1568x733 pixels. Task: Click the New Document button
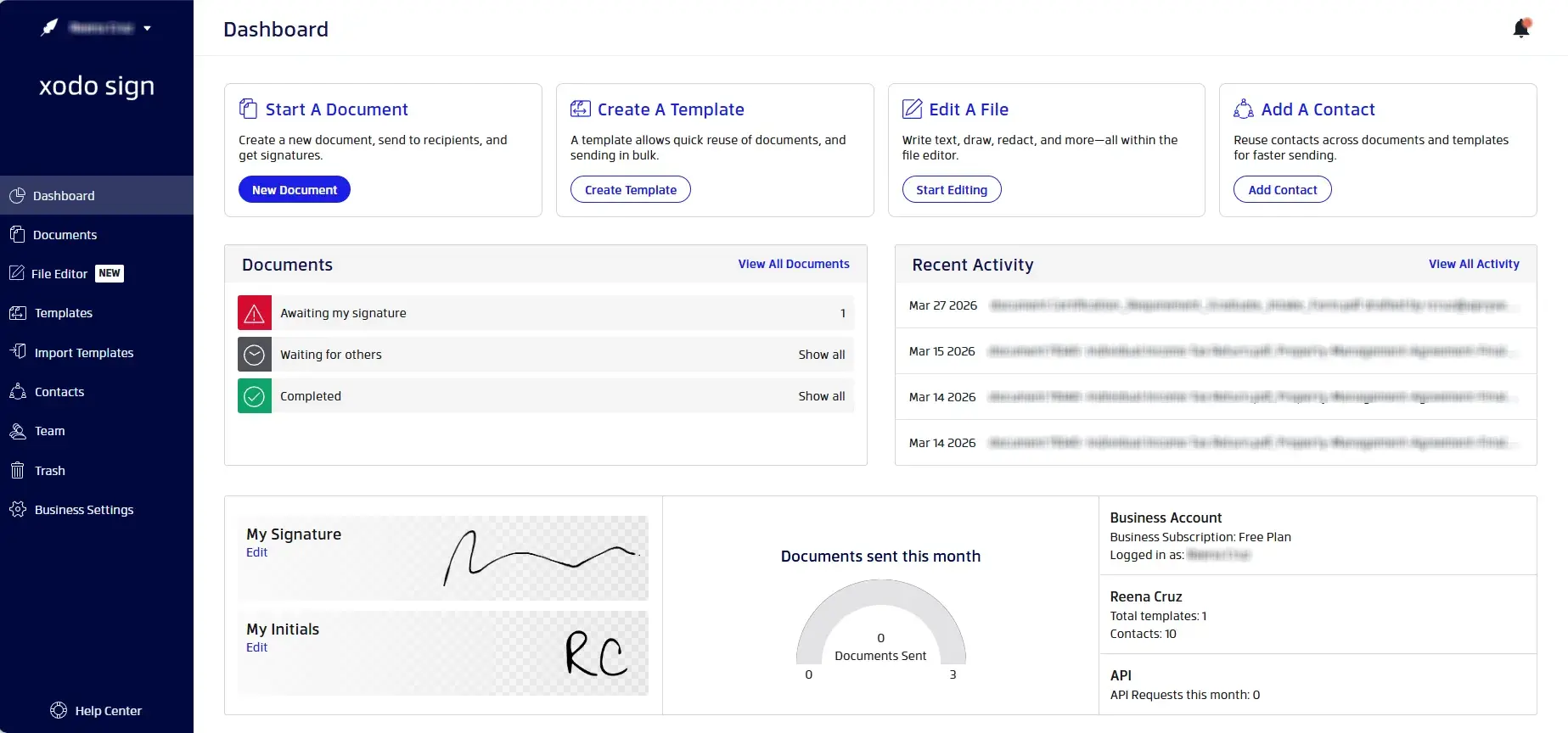(x=295, y=190)
